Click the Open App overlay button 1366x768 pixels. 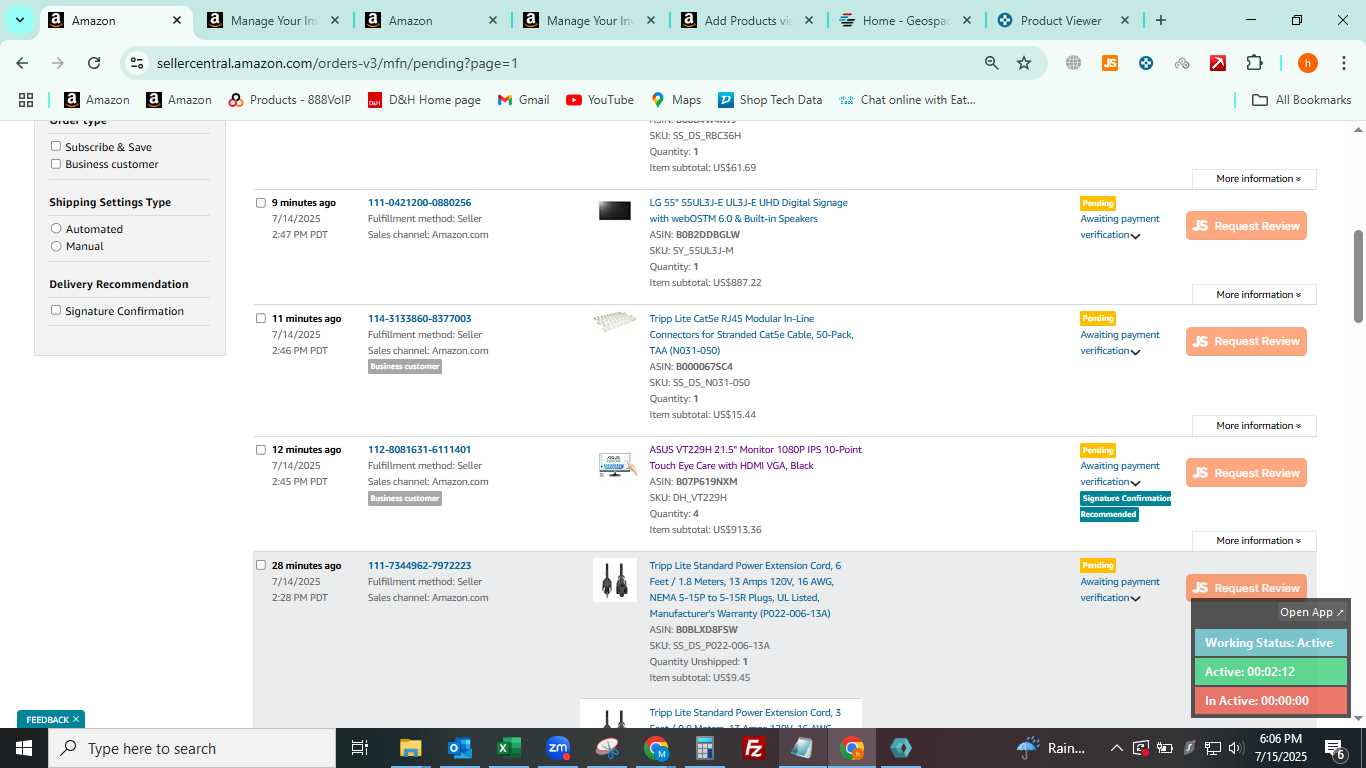1312,612
